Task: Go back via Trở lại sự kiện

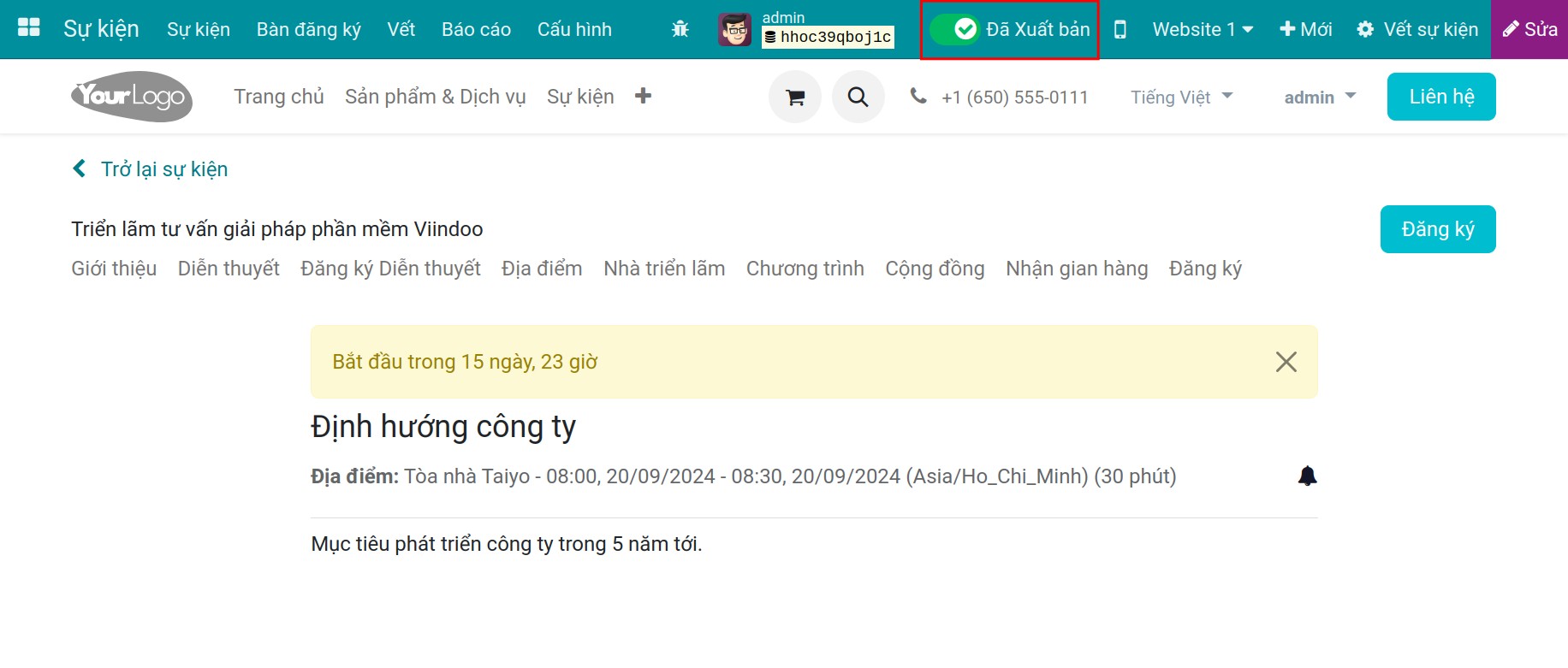Action: (151, 168)
